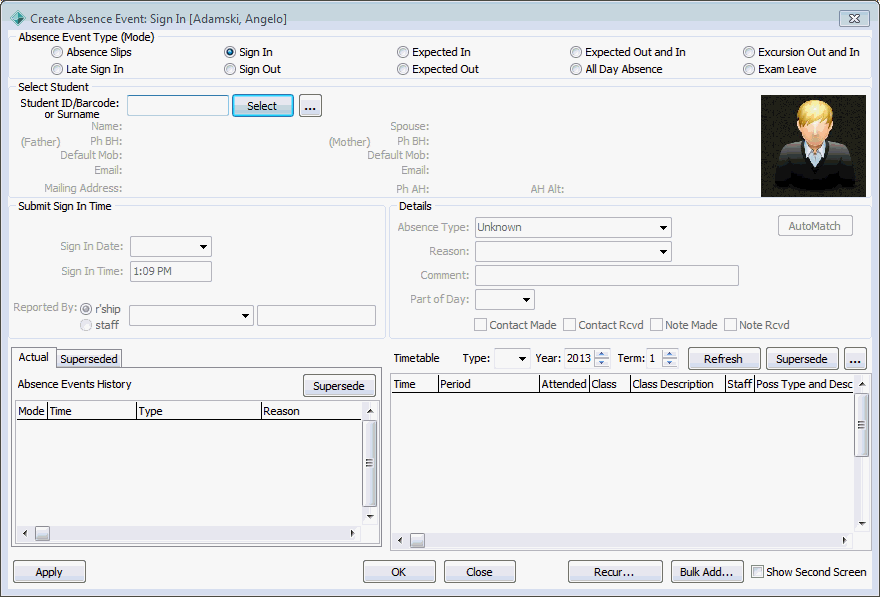
Task: Decrease the Term stepper value
Action: 669,363
